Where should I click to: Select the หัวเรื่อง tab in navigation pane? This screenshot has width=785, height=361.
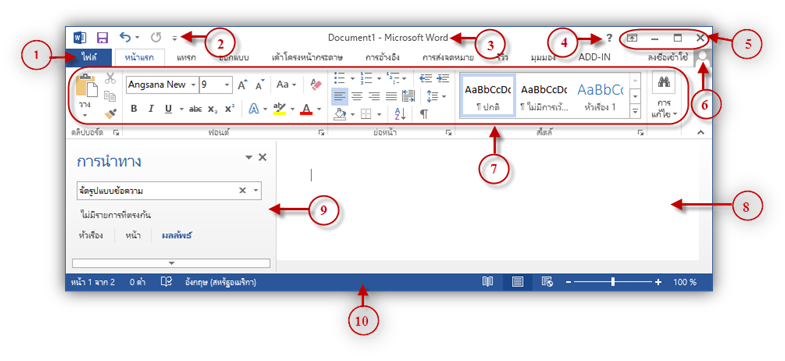[x=91, y=235]
